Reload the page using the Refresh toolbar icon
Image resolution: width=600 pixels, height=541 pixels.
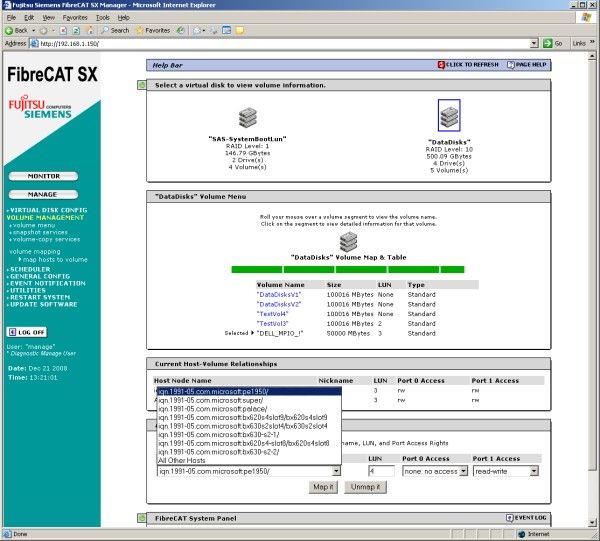76,31
